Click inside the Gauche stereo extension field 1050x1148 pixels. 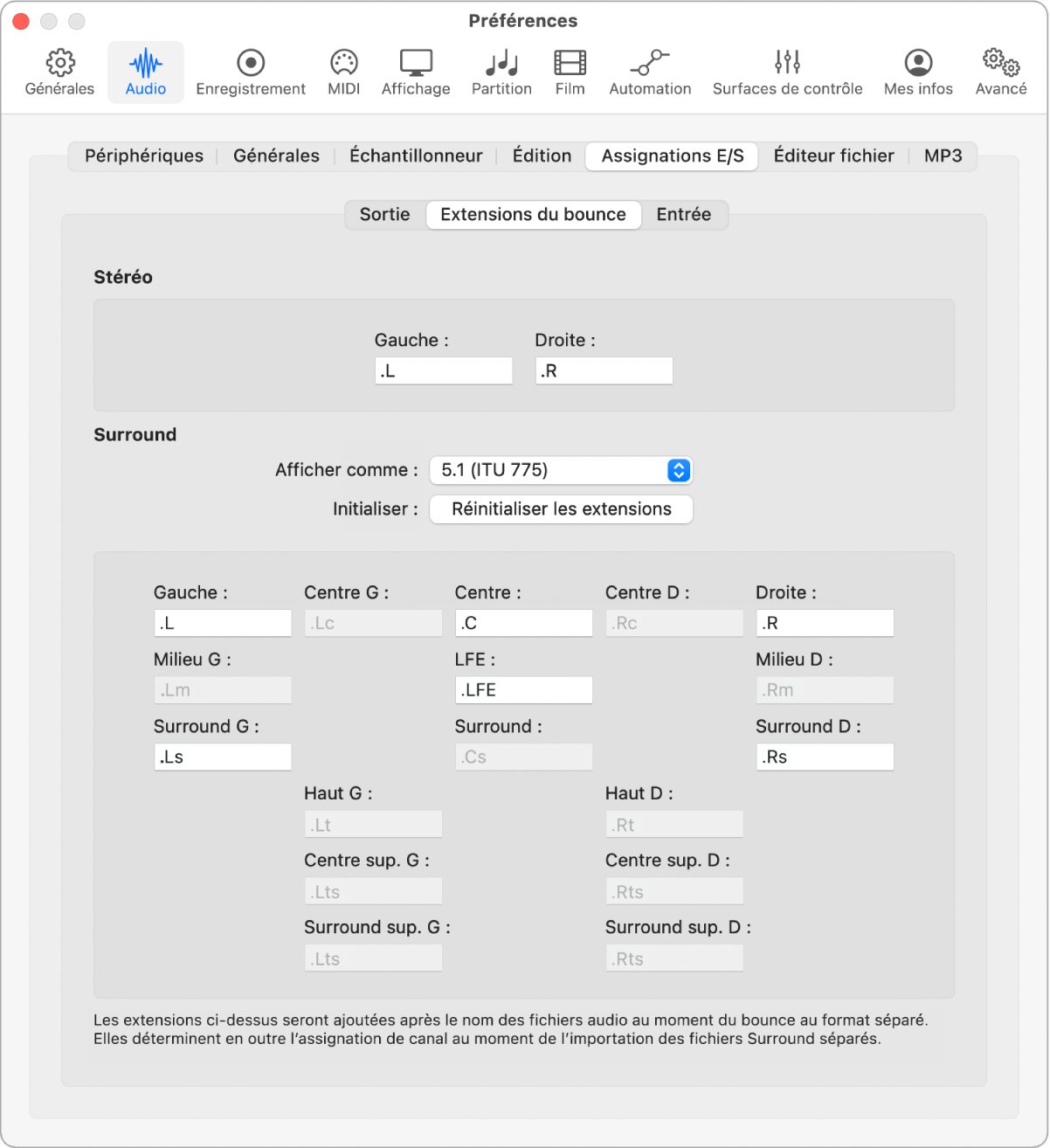[x=443, y=370]
